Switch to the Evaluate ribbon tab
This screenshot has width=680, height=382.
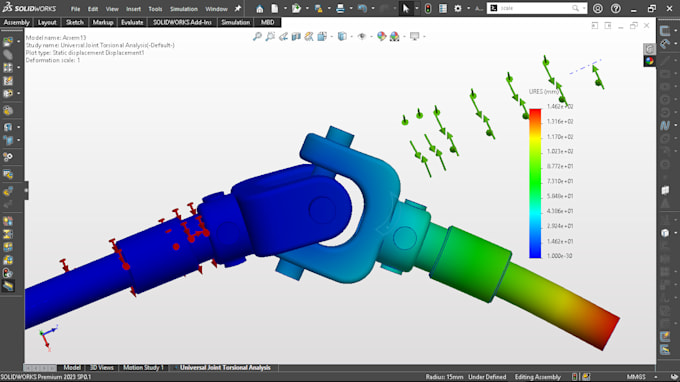tap(132, 22)
